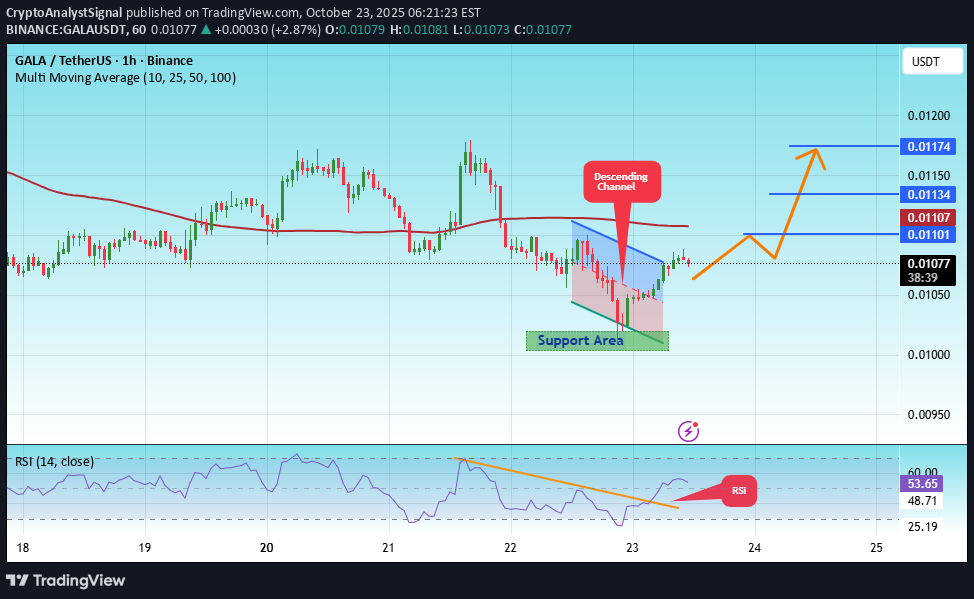Click the blue 0.01174 target price label

pos(928,146)
